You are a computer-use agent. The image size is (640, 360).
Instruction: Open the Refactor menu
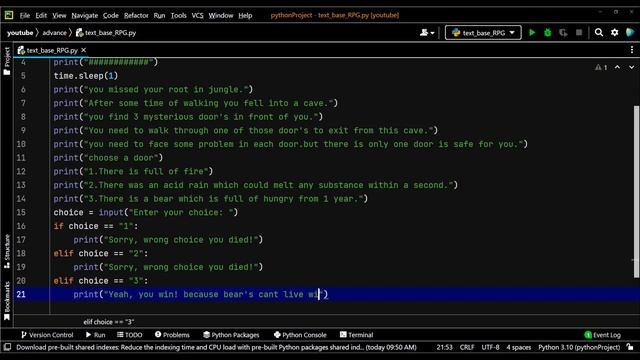pos(136,16)
